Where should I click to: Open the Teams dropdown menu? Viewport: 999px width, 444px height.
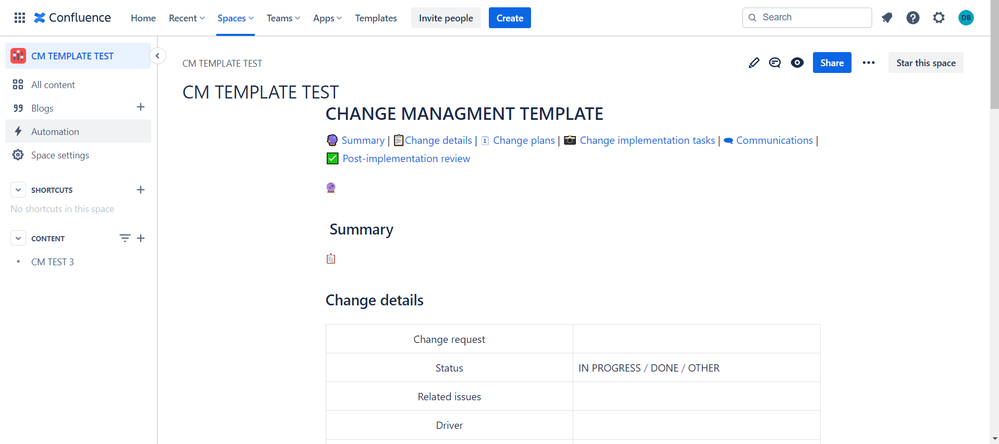(x=284, y=18)
